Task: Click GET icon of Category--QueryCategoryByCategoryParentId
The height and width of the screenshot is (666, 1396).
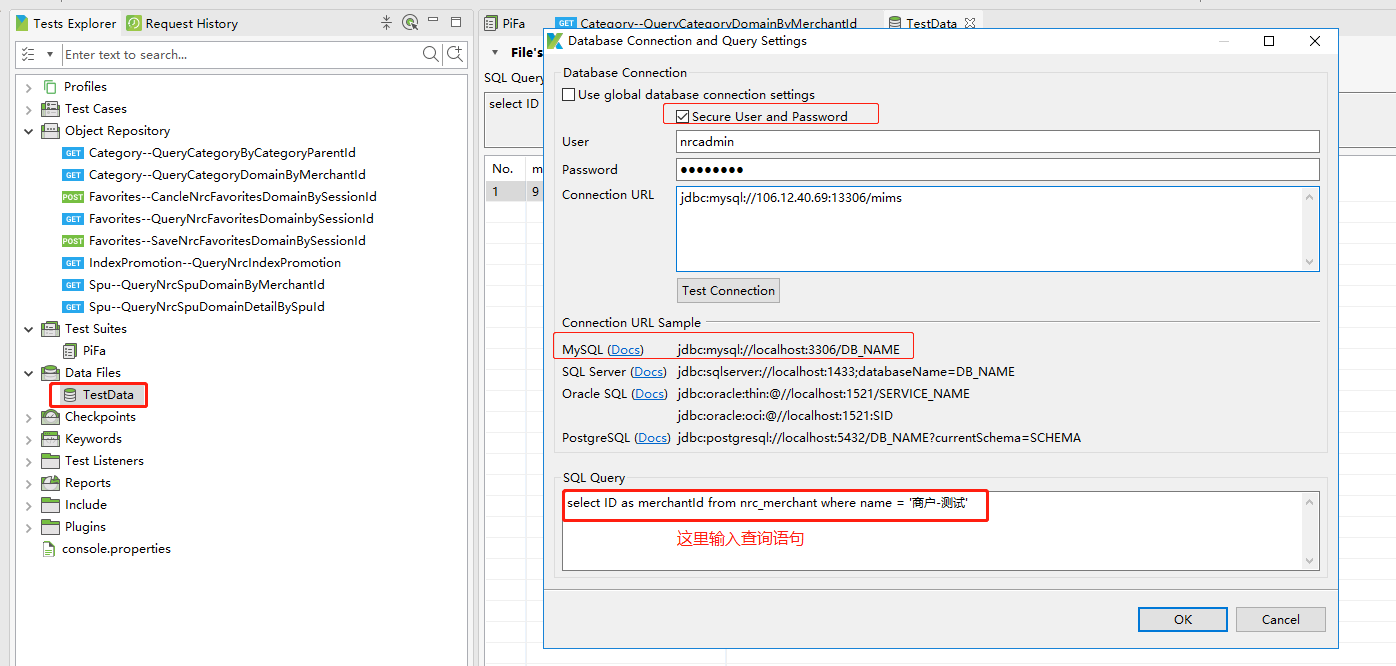Action: tap(73, 153)
